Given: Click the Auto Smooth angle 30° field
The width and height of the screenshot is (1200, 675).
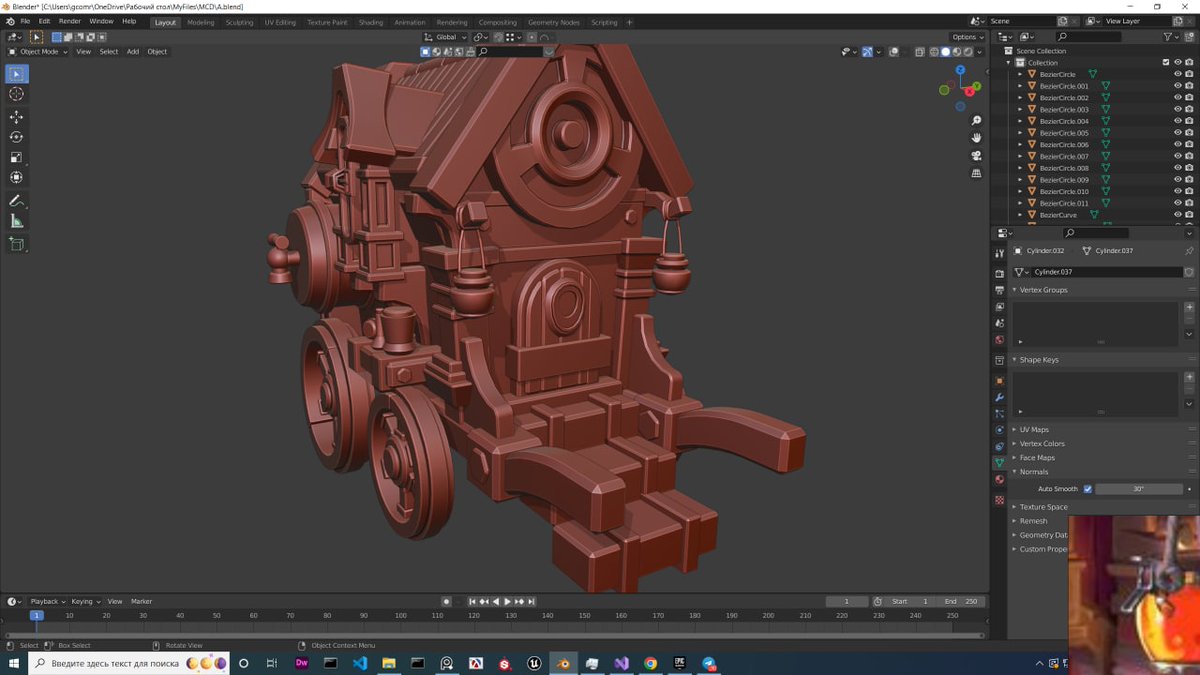Looking at the screenshot, I should [1138, 489].
